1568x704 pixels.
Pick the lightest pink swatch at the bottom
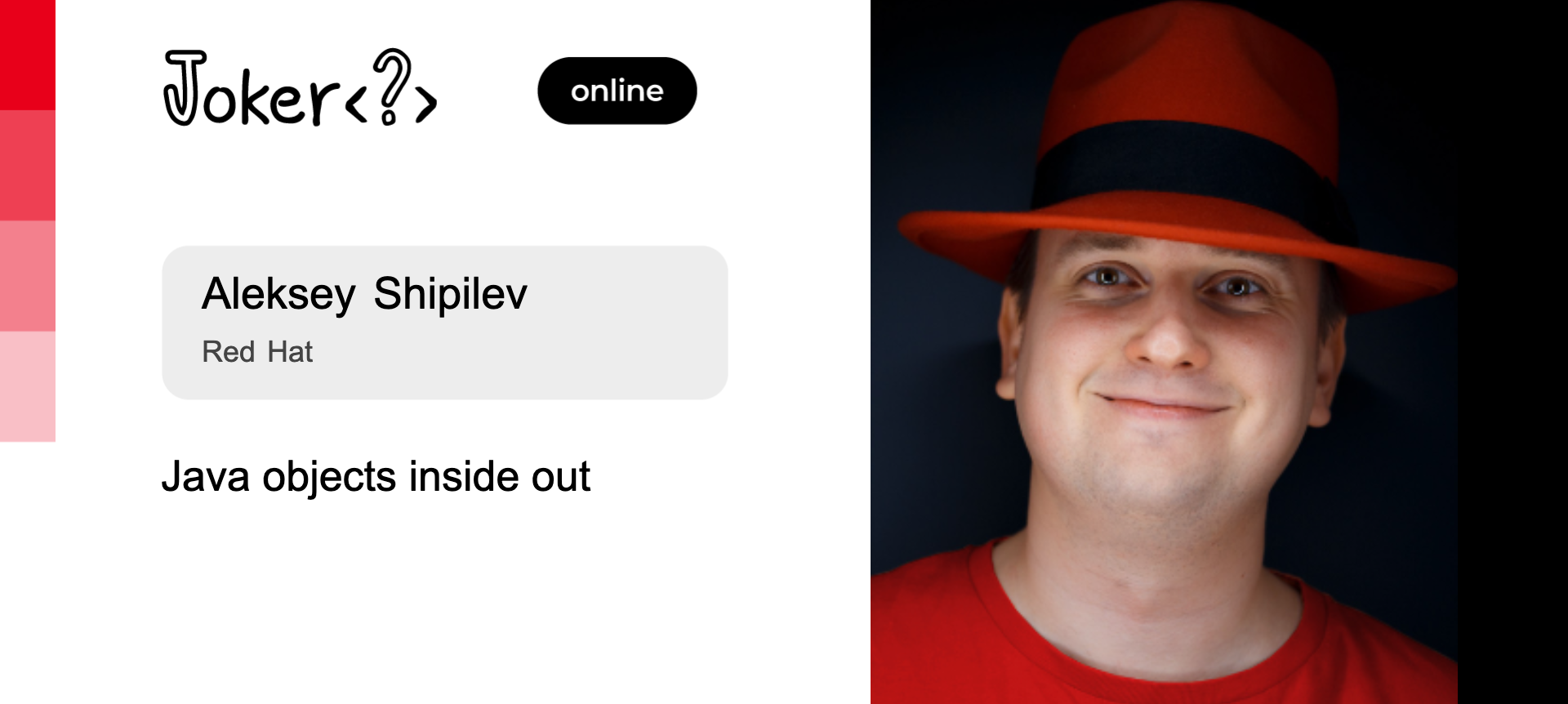point(28,386)
